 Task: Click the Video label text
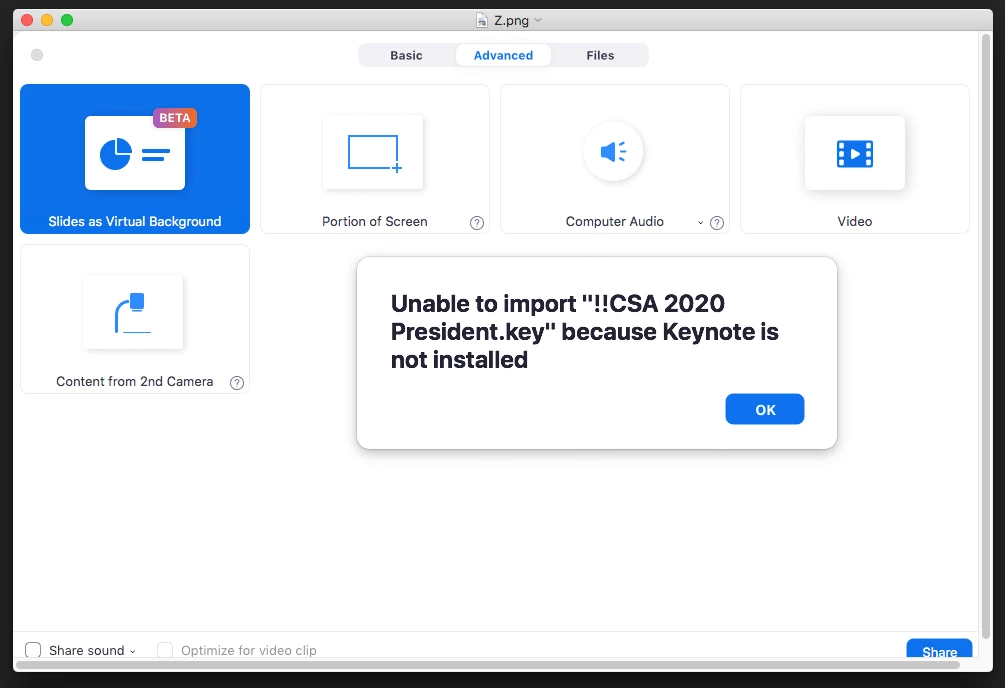pyautogui.click(x=854, y=221)
